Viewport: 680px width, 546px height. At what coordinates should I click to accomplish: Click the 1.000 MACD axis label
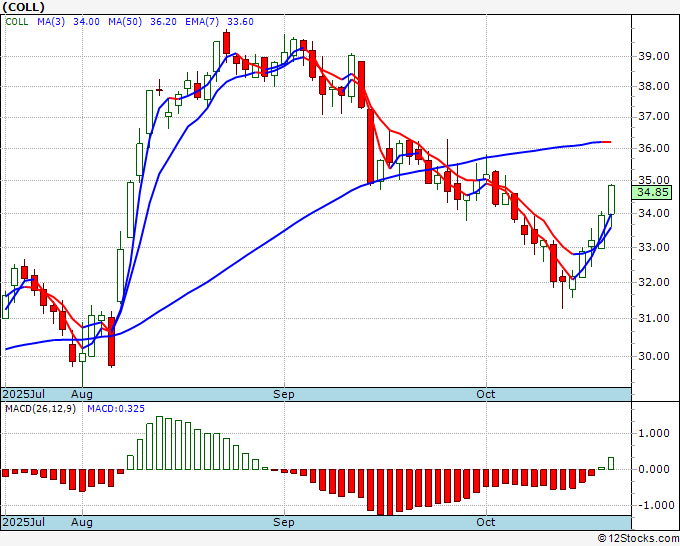pyautogui.click(x=653, y=433)
